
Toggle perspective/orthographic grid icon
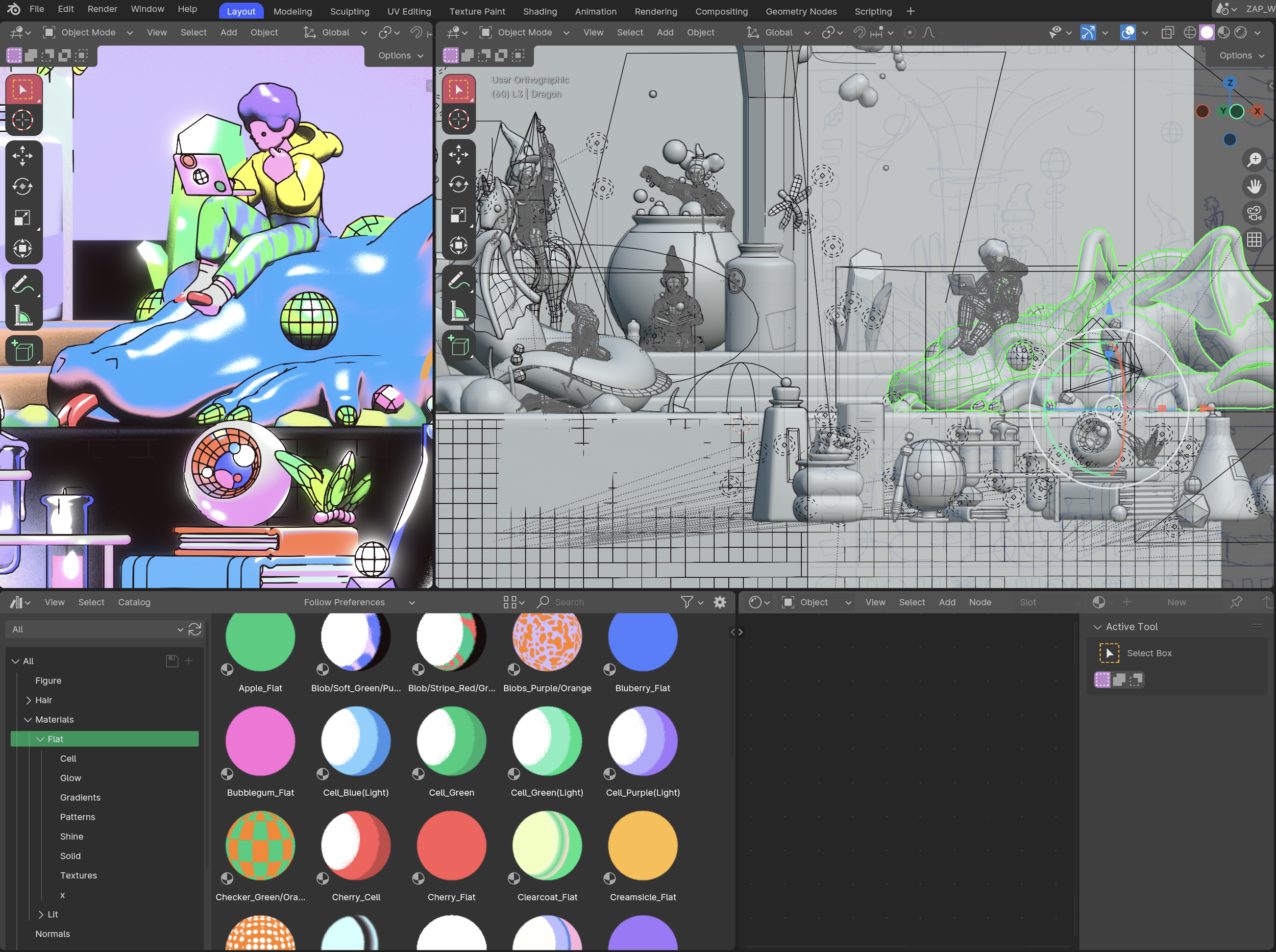pyautogui.click(x=1254, y=240)
